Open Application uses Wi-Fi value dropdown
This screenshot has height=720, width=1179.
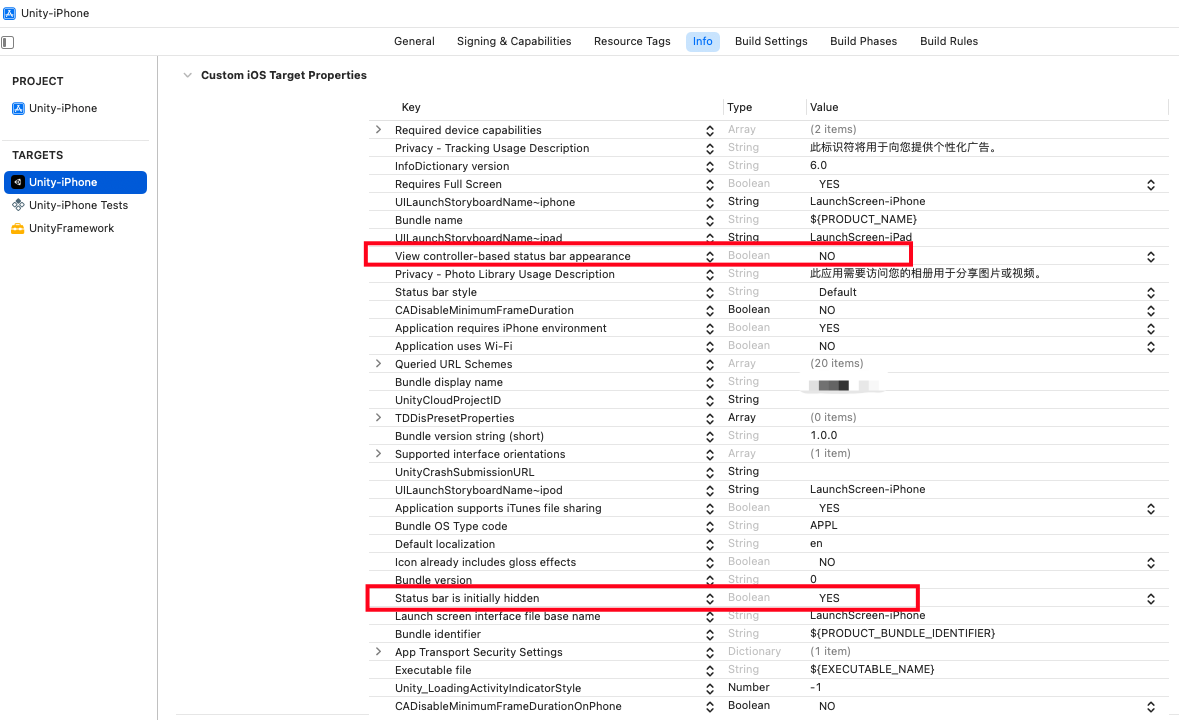click(x=1150, y=347)
